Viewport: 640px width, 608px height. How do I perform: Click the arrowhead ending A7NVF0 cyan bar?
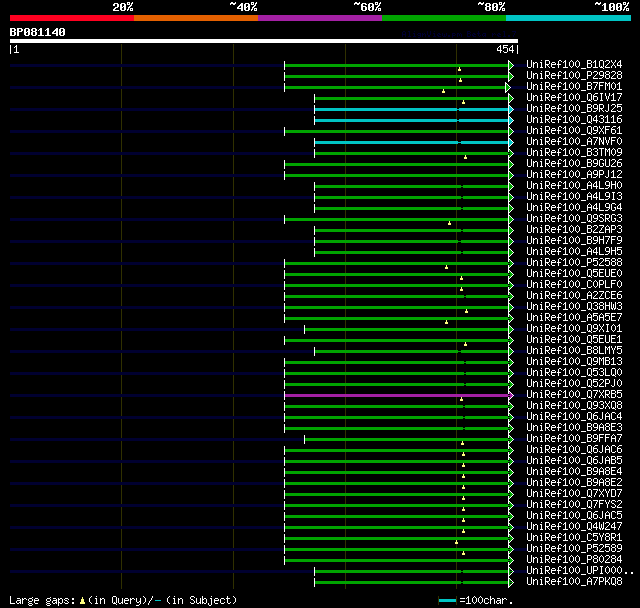pyautogui.click(x=511, y=142)
